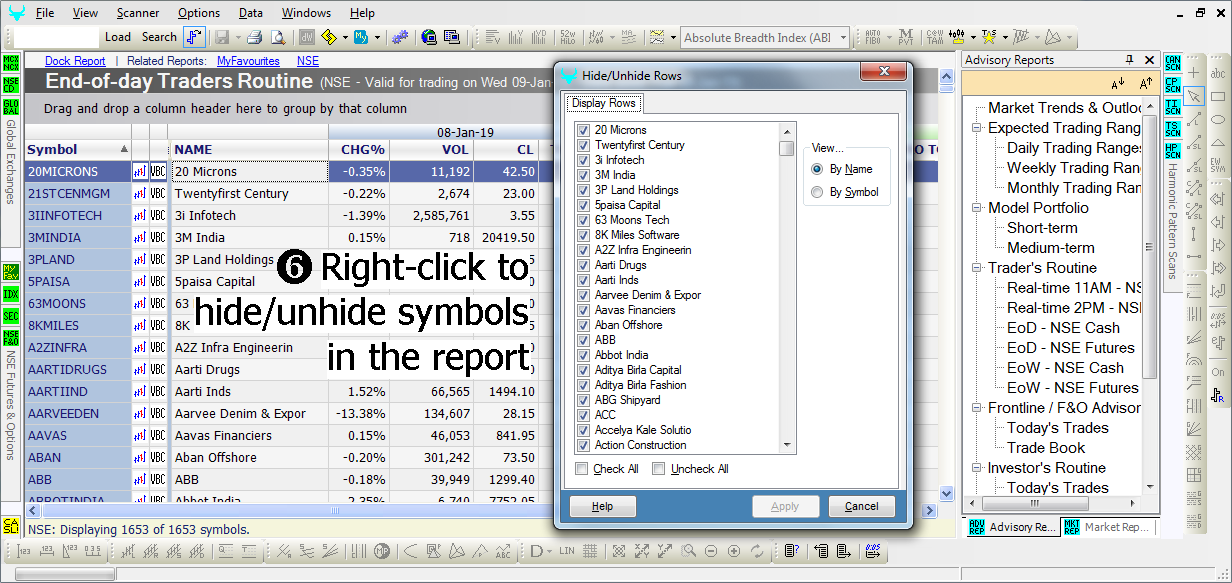This screenshot has height=583, width=1232.
Task: Click the symbol input field in toolbar
Action: (x=57, y=37)
